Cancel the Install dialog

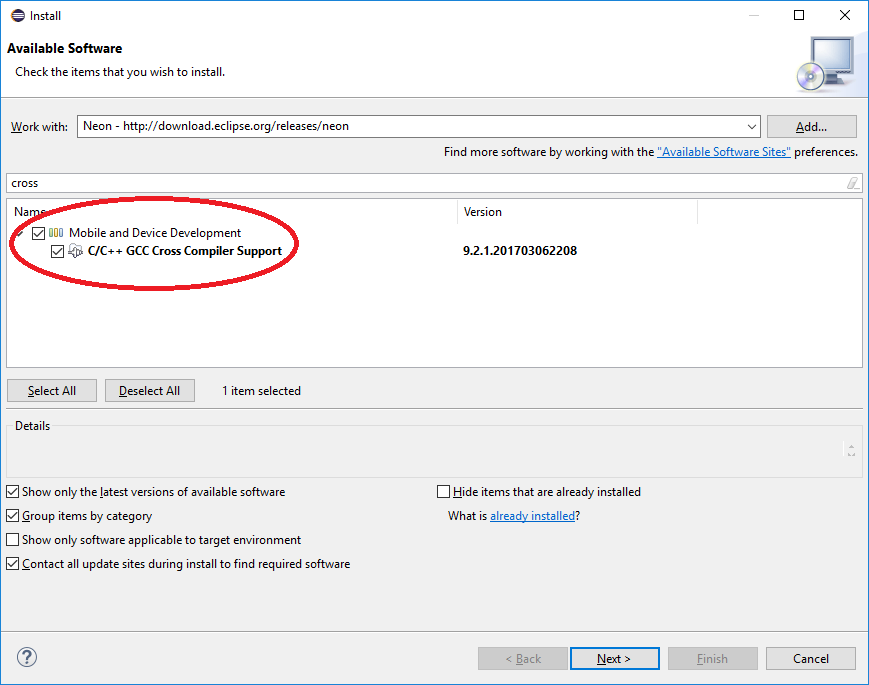click(x=811, y=658)
